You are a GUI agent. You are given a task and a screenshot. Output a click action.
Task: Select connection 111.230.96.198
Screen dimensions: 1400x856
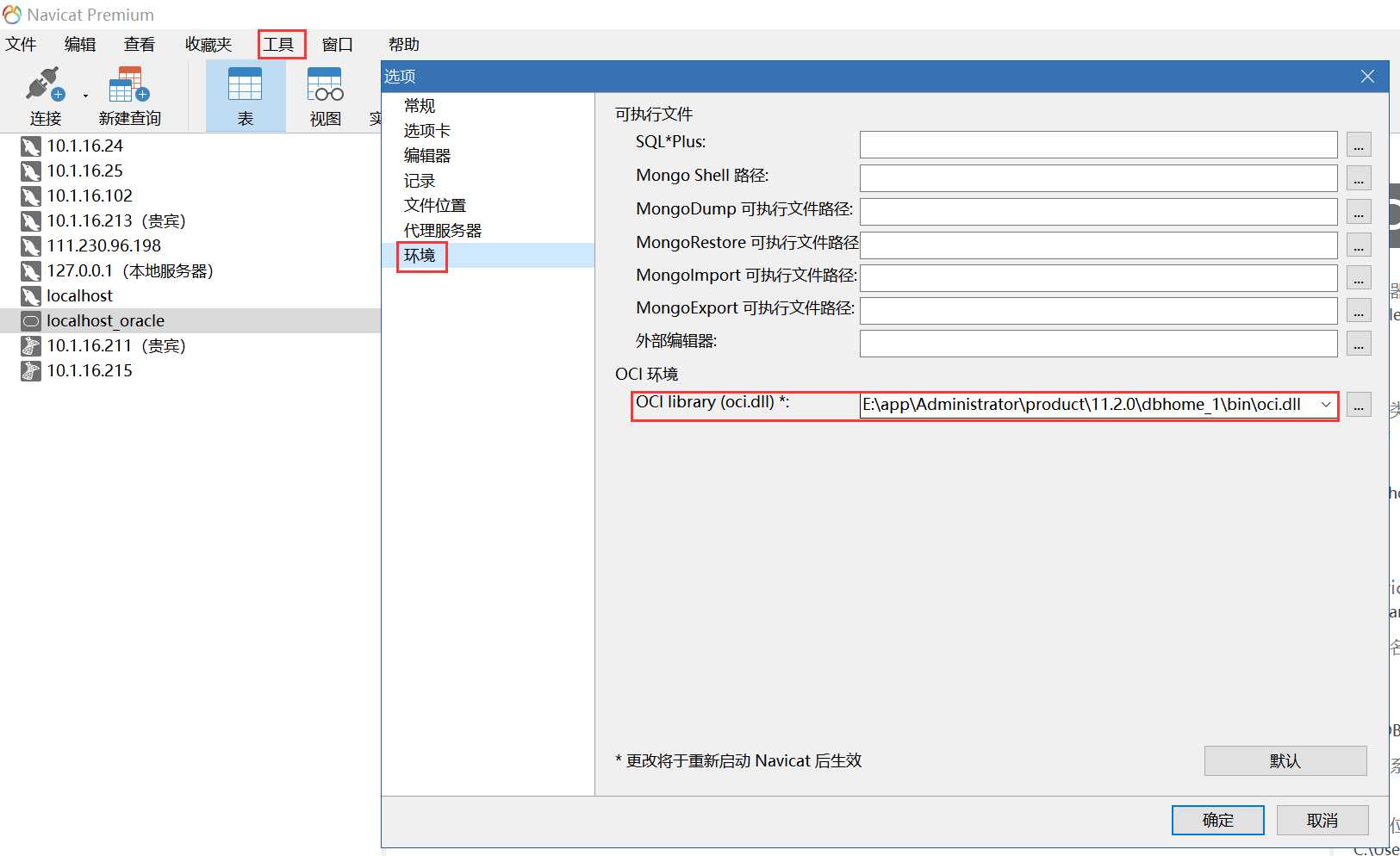(x=104, y=246)
